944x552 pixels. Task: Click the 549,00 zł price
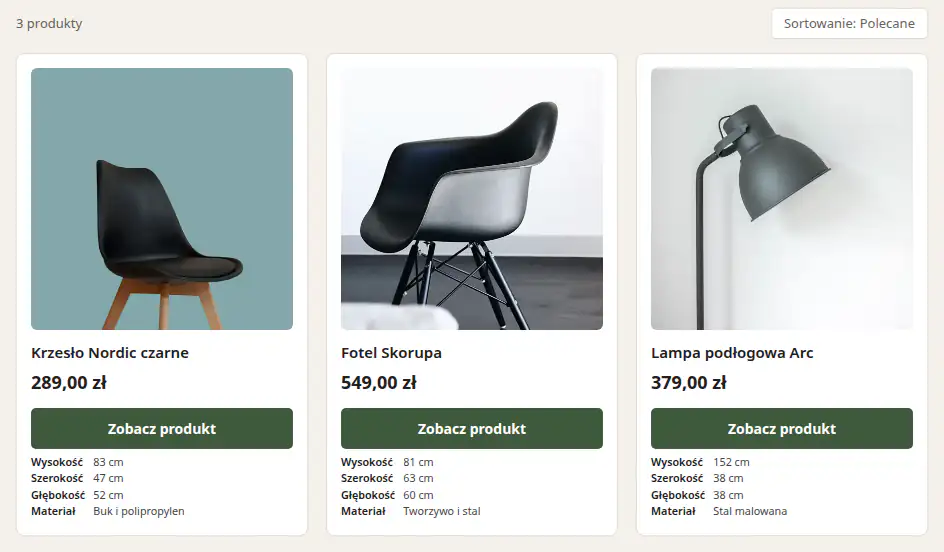click(379, 383)
